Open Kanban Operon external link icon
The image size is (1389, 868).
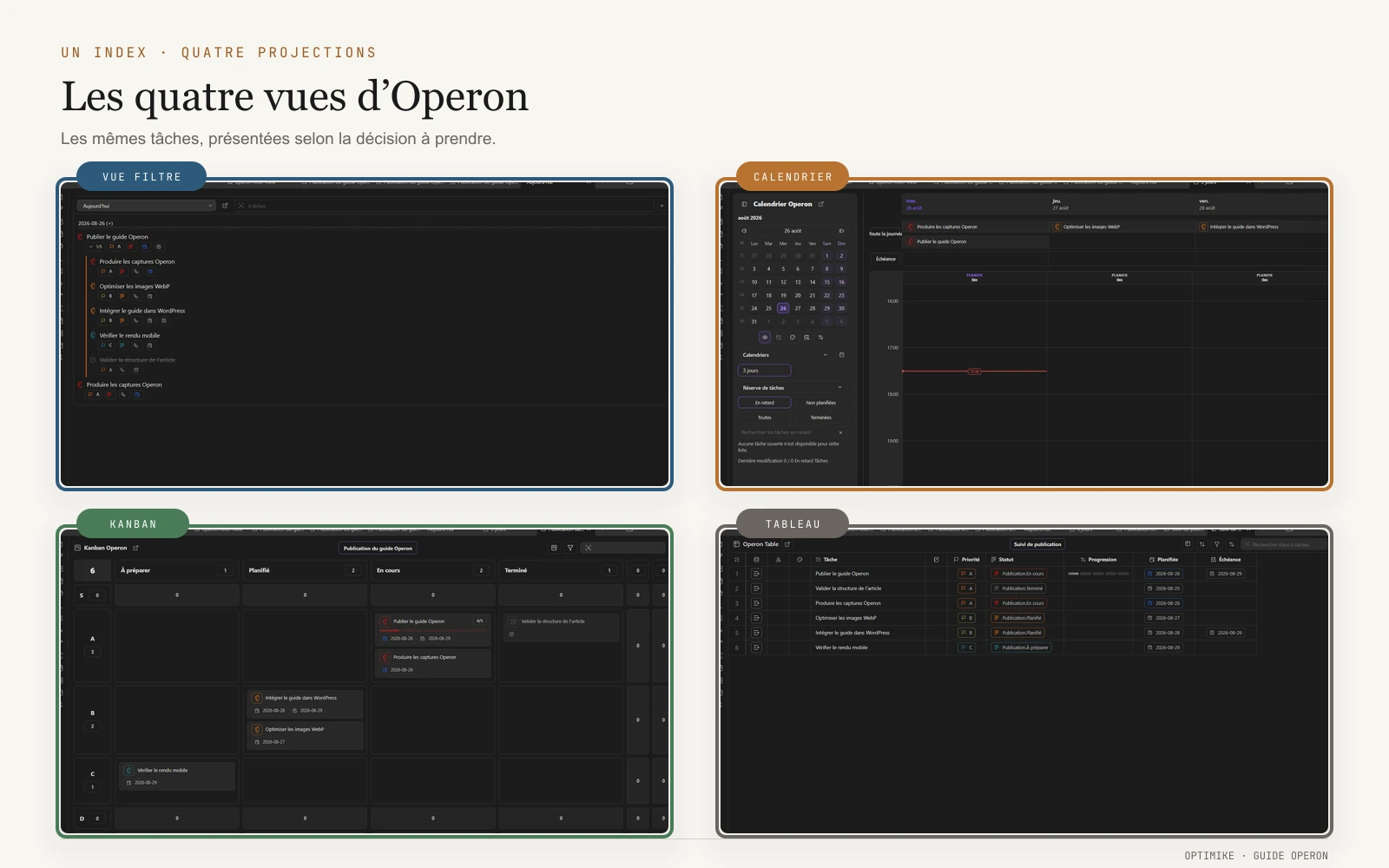(x=135, y=548)
